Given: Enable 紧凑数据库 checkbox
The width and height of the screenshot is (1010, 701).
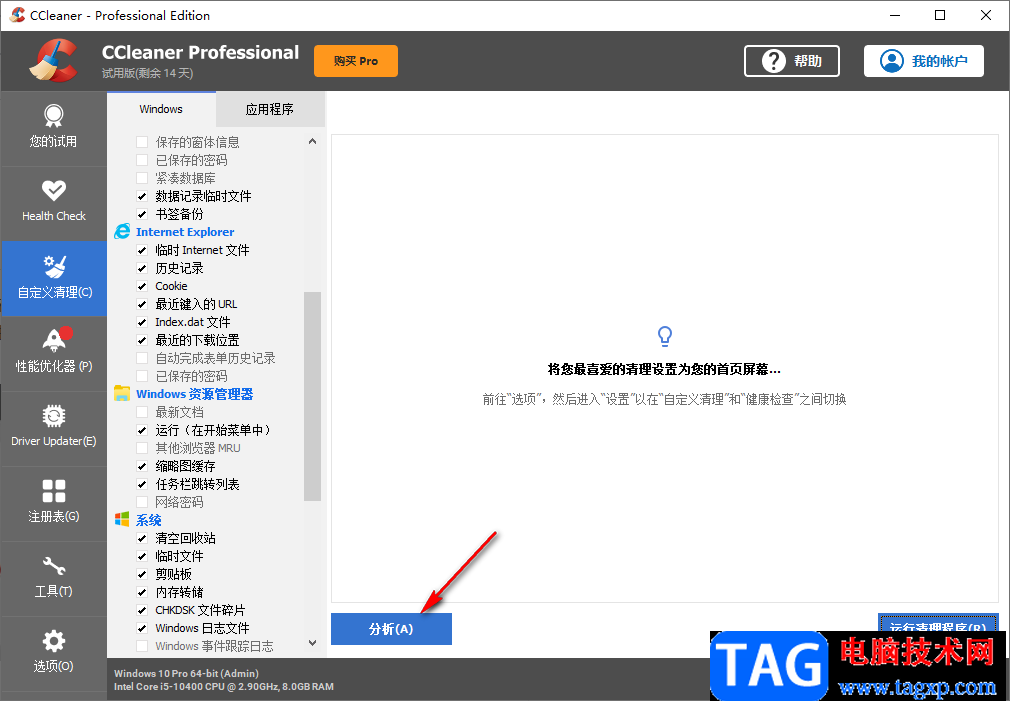Looking at the screenshot, I should click(x=142, y=178).
